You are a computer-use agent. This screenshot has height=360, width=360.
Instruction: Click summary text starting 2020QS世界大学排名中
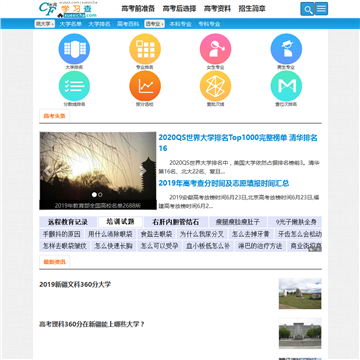(x=239, y=167)
